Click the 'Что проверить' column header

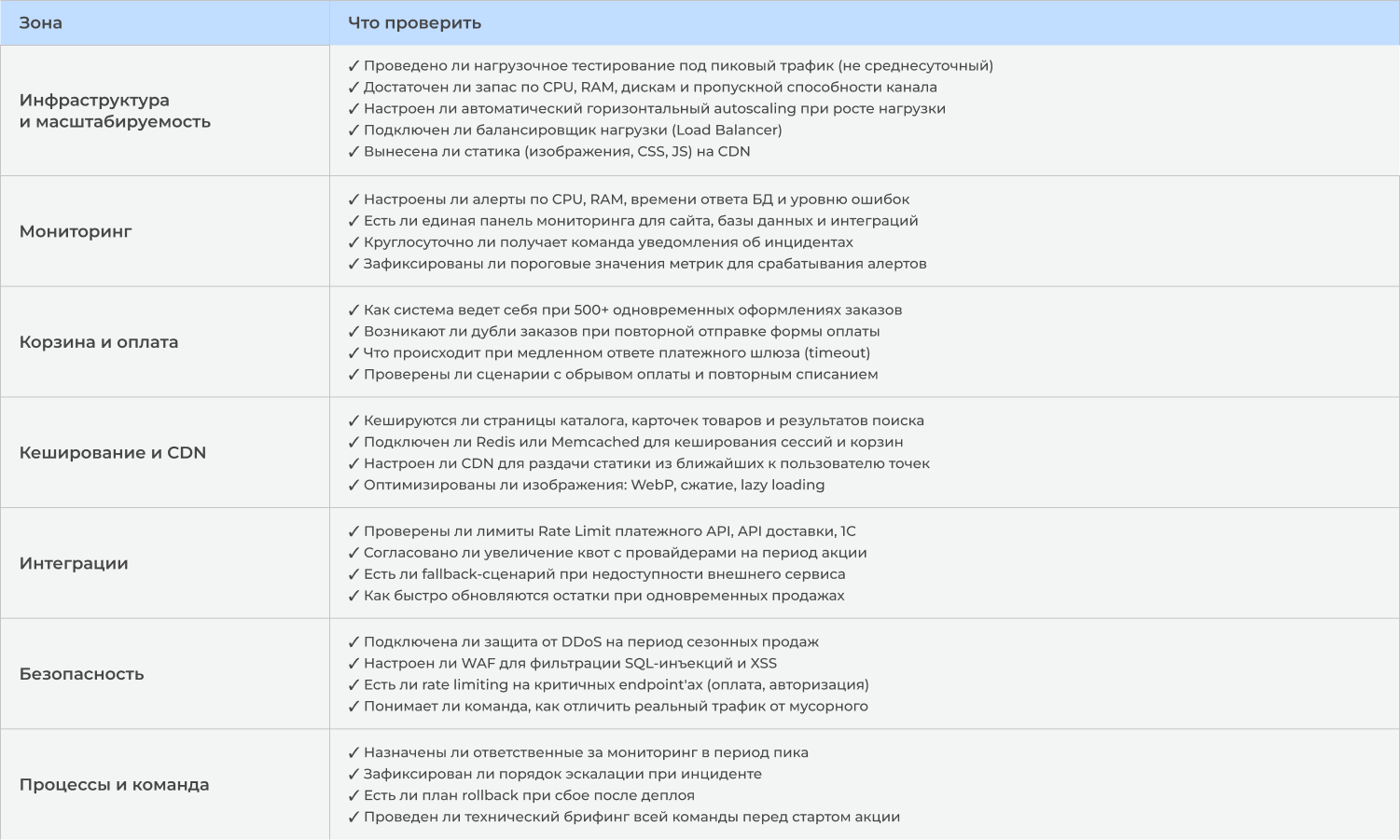[x=415, y=23]
